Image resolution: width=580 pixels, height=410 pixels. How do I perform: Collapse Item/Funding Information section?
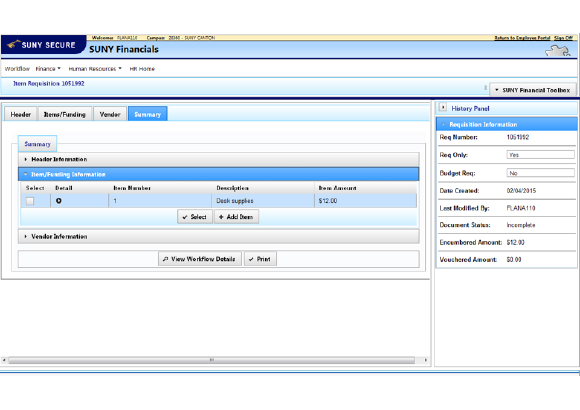coord(219,174)
